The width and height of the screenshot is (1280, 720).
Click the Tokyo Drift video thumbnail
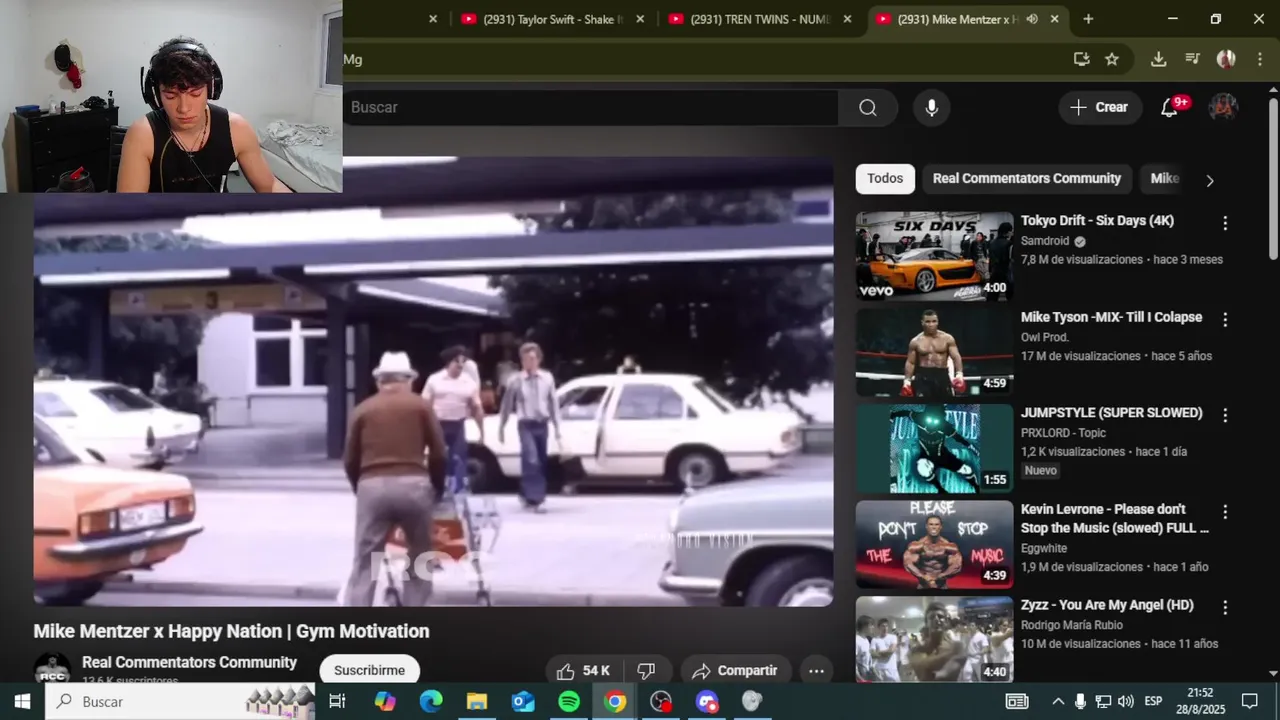point(934,256)
